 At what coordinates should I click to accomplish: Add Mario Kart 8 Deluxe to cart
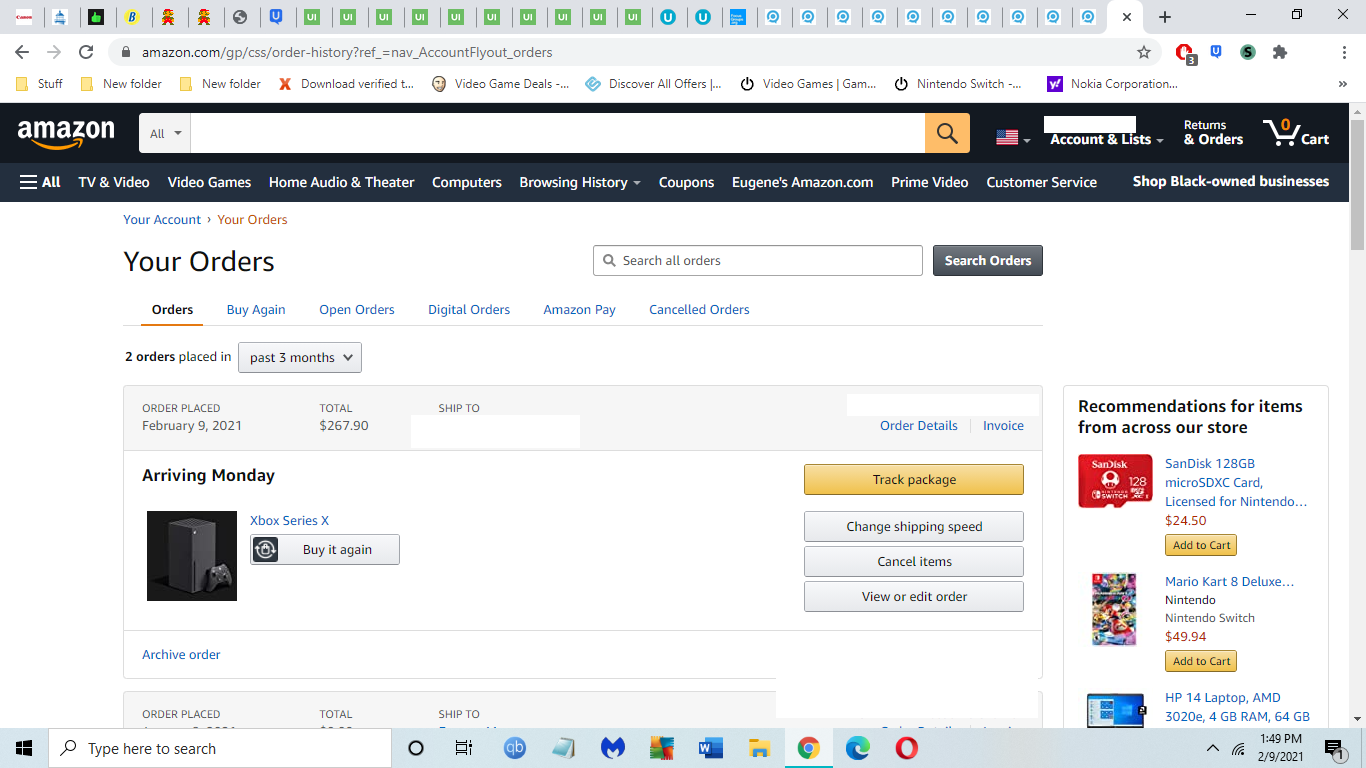(1201, 661)
